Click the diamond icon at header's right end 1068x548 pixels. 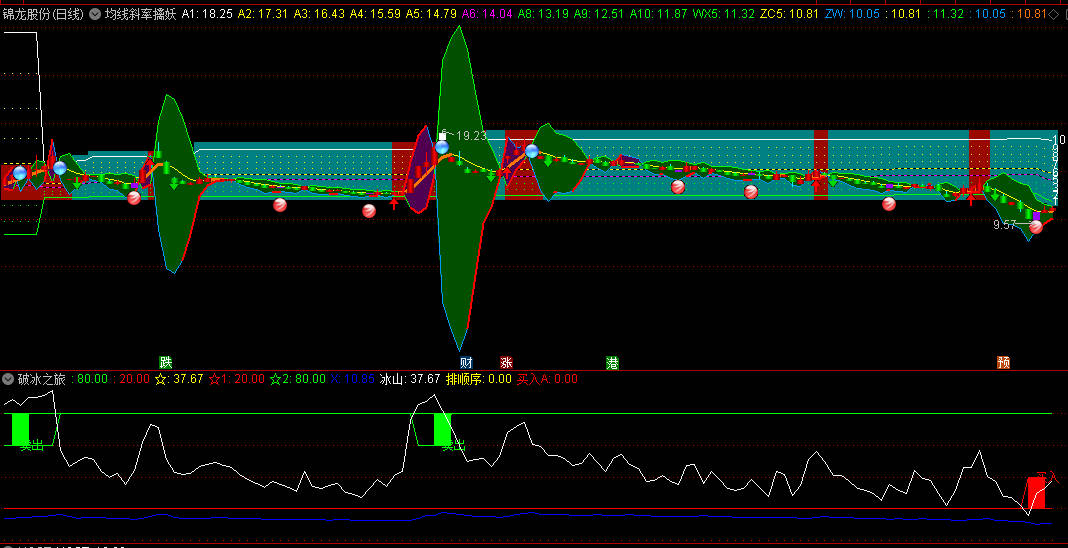point(1054,14)
